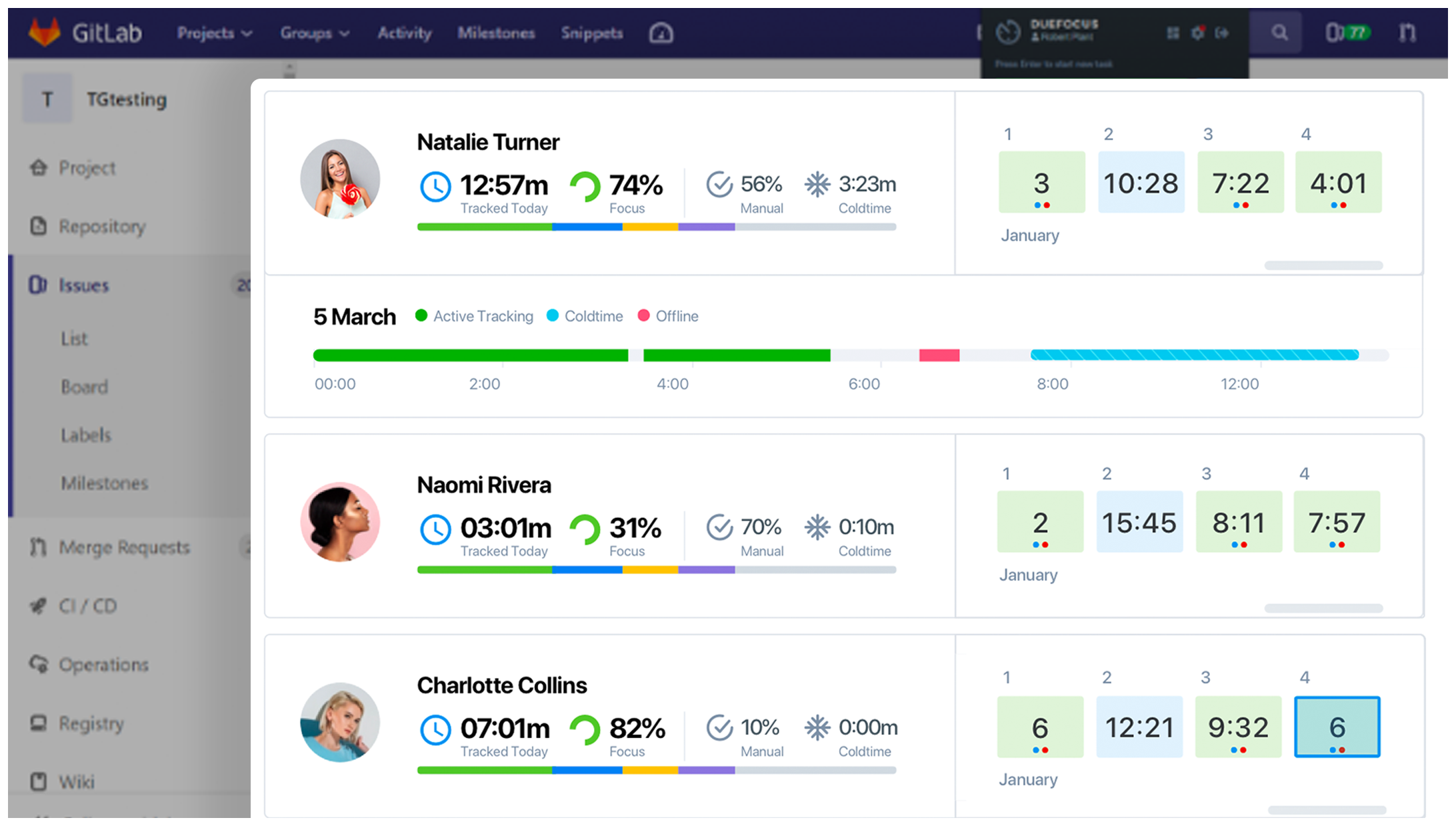Open the Snippets menu item
This screenshot has width=1456, height=826.
[x=591, y=33]
